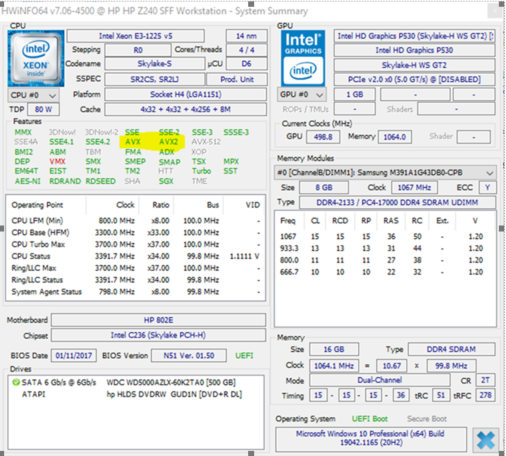Click the PCIe v2.0 x0 DISABLED field
Viewport: 506px width, 456px height.
pyautogui.click(x=414, y=79)
